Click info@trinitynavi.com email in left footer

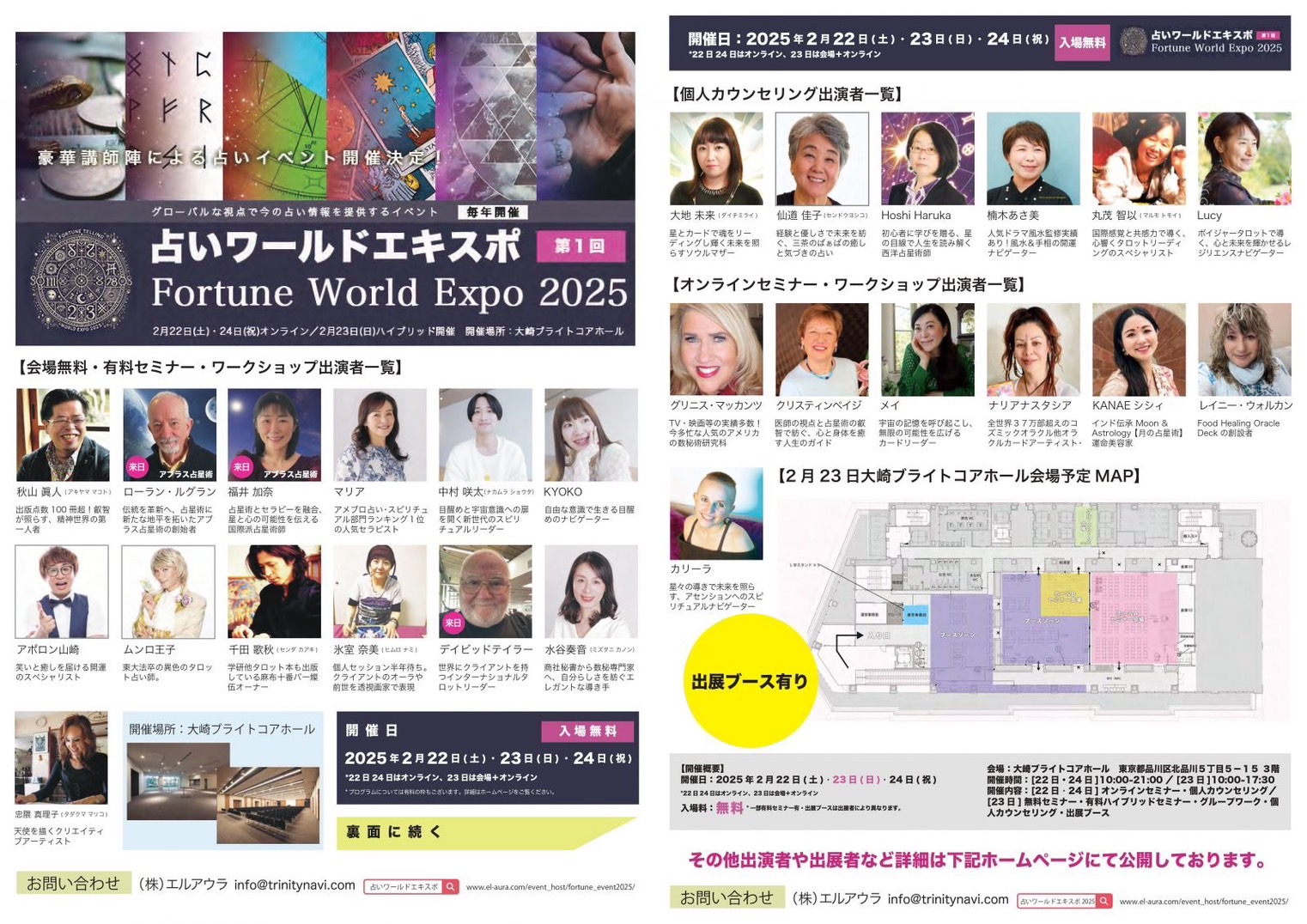pos(295,884)
